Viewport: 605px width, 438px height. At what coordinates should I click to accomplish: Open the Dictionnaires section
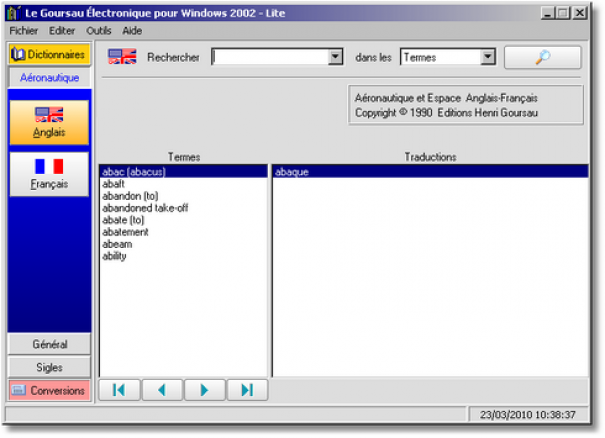pos(49,54)
